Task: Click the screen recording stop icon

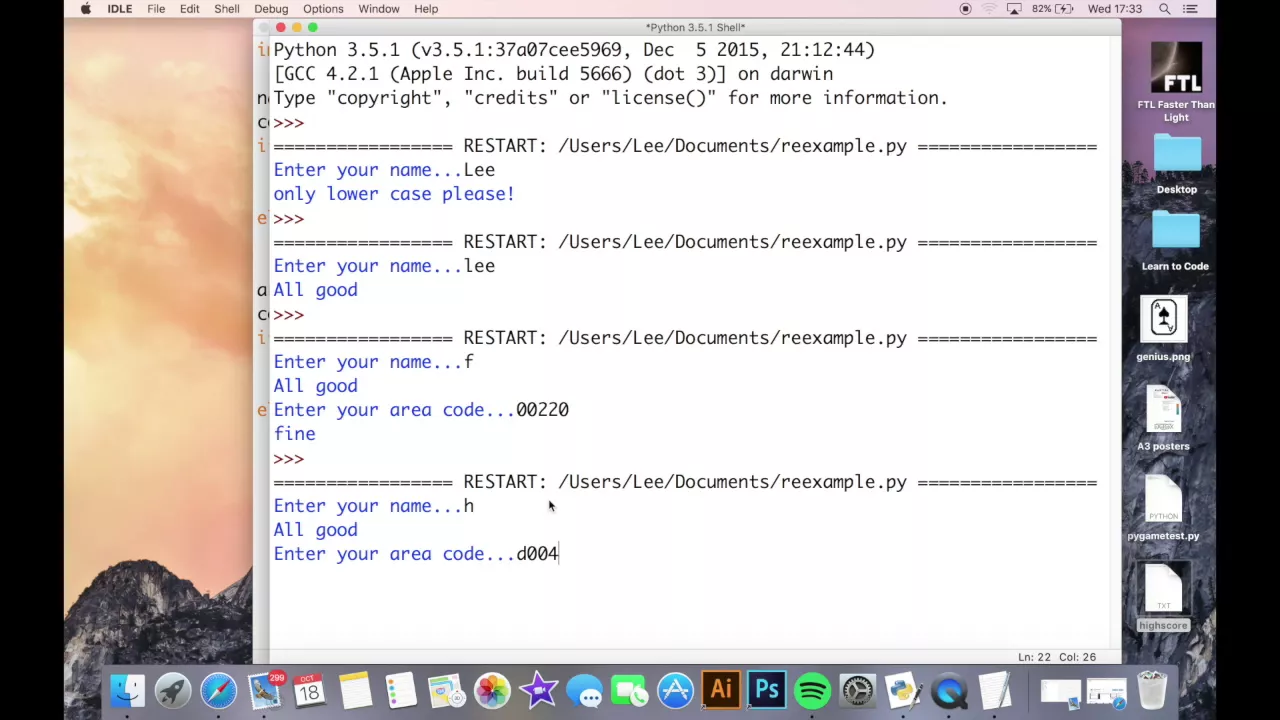Action: coord(965,9)
